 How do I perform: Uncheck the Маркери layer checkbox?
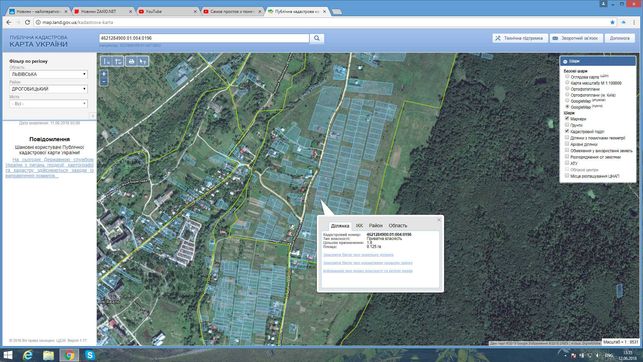tap(567, 118)
